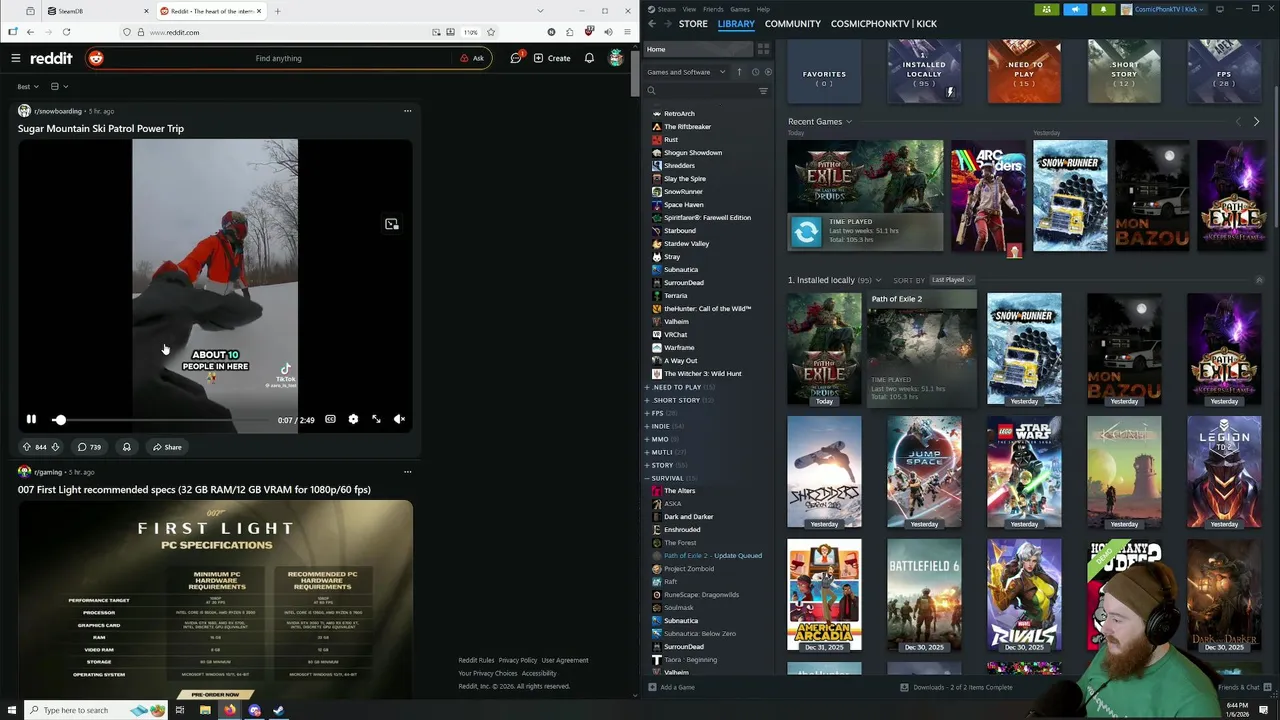
Task: Click the Reddit video picture-in-picture icon
Action: (391, 224)
